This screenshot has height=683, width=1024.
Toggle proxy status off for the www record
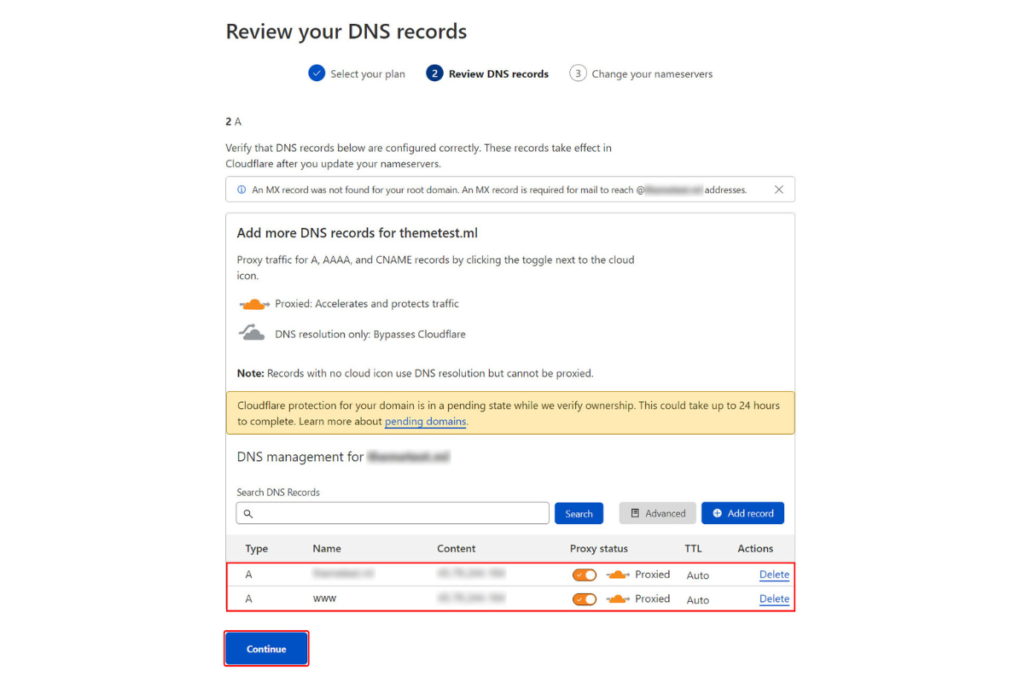click(x=584, y=599)
